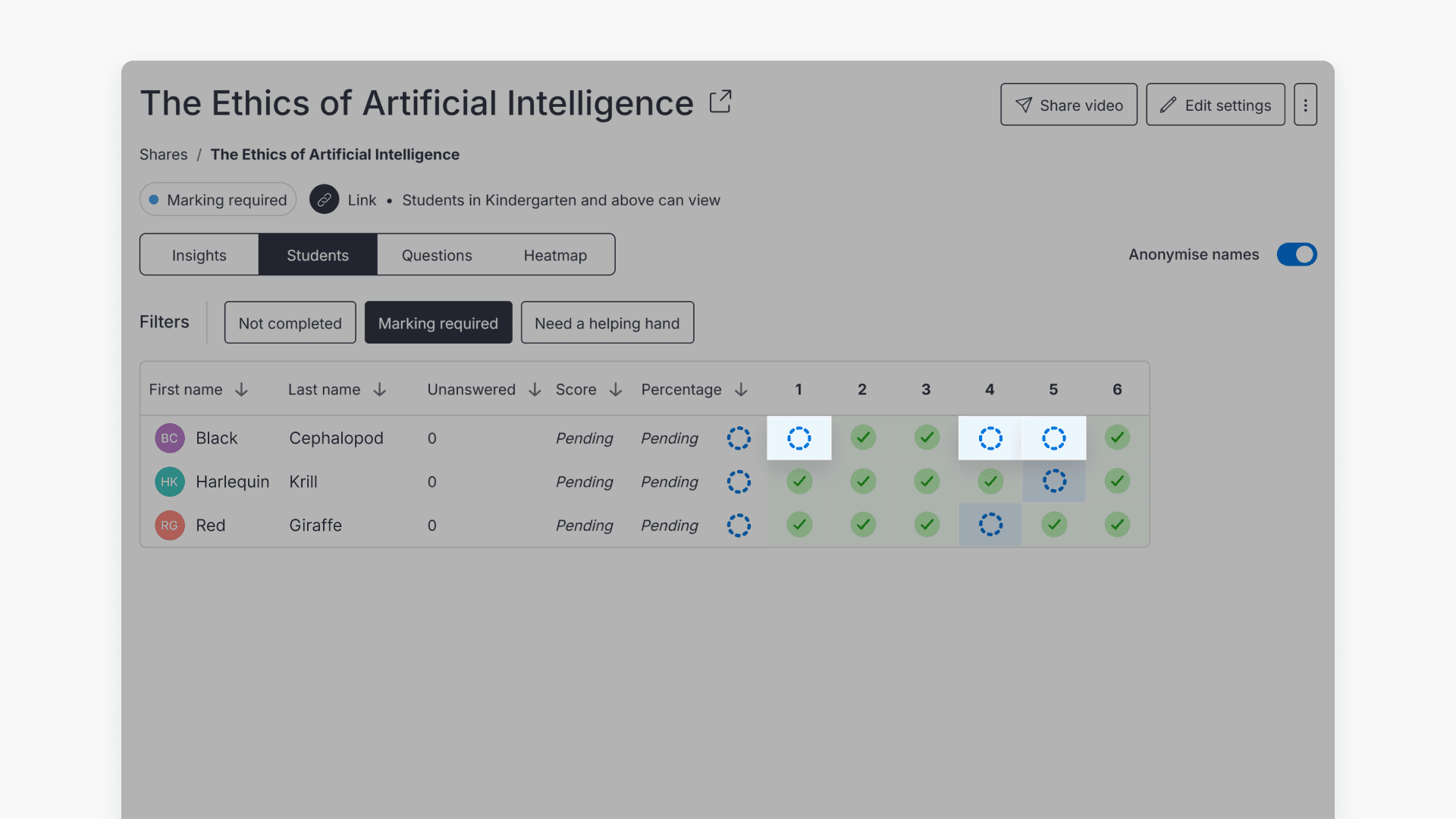Open the three-dot overflow menu
Screen dimensions: 1456x819
(1305, 104)
